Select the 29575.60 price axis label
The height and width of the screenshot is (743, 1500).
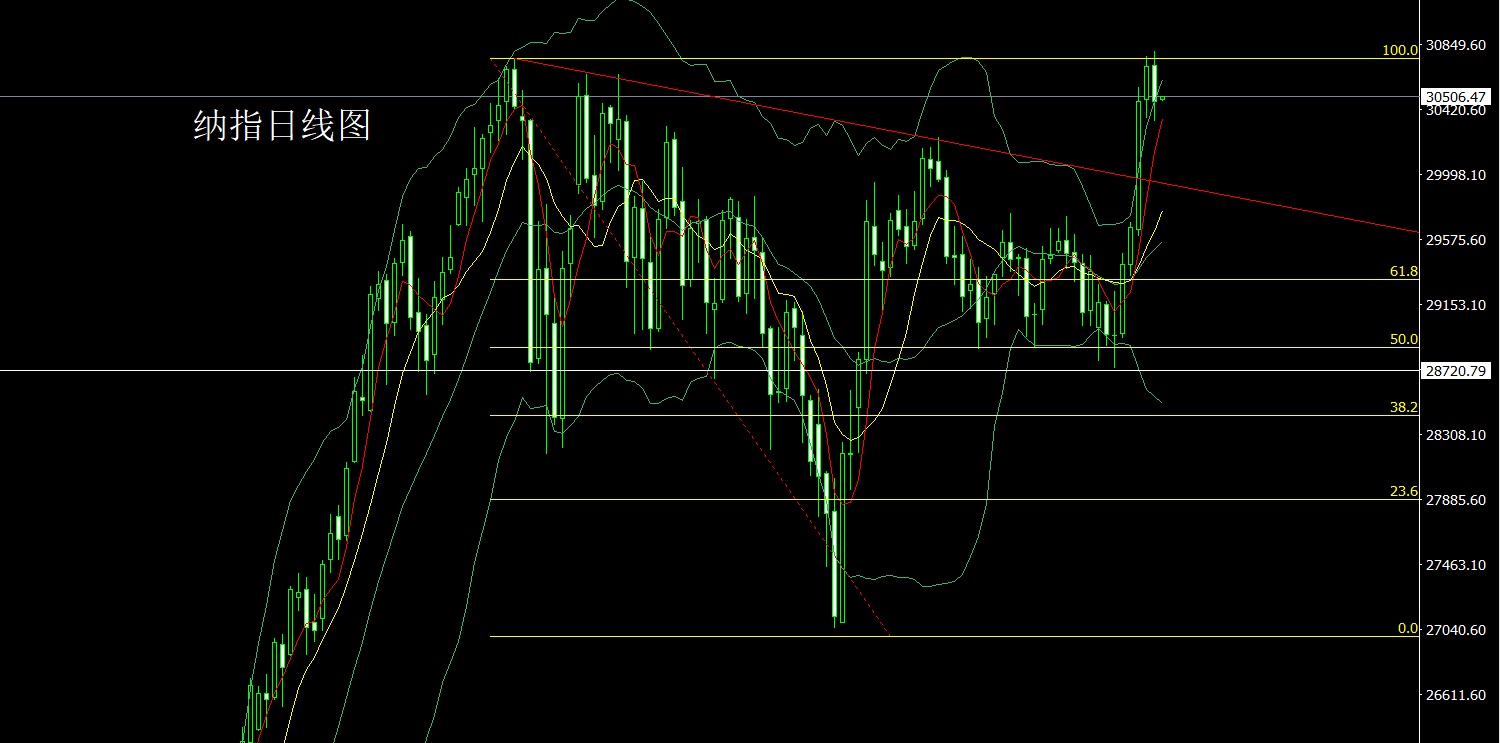[1456, 240]
